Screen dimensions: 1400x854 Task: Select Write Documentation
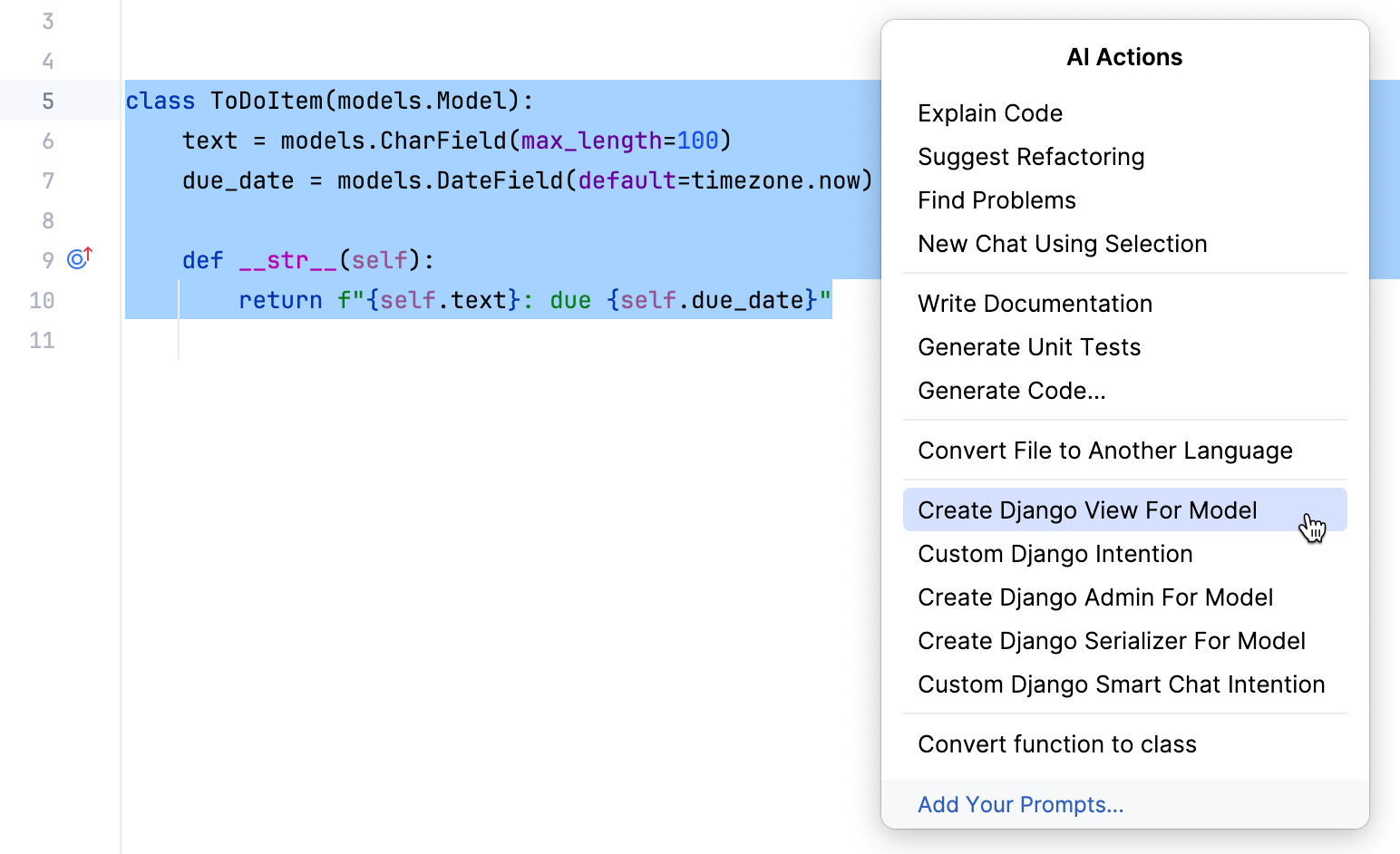tap(1035, 303)
